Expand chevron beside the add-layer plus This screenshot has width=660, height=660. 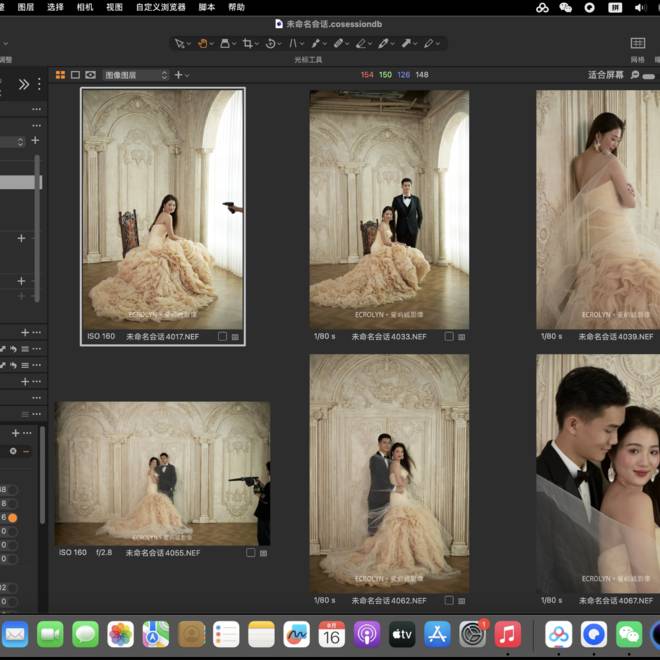click(x=187, y=75)
